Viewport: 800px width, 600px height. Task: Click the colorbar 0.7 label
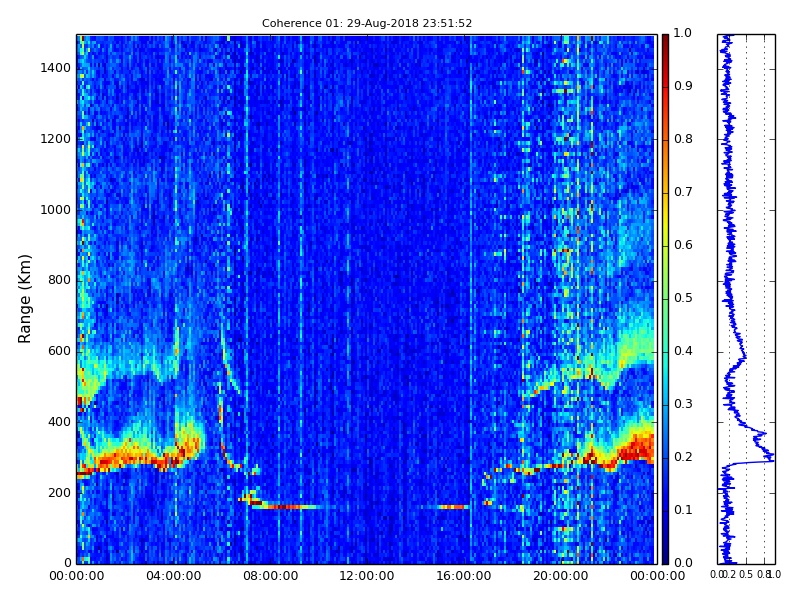[x=683, y=192]
